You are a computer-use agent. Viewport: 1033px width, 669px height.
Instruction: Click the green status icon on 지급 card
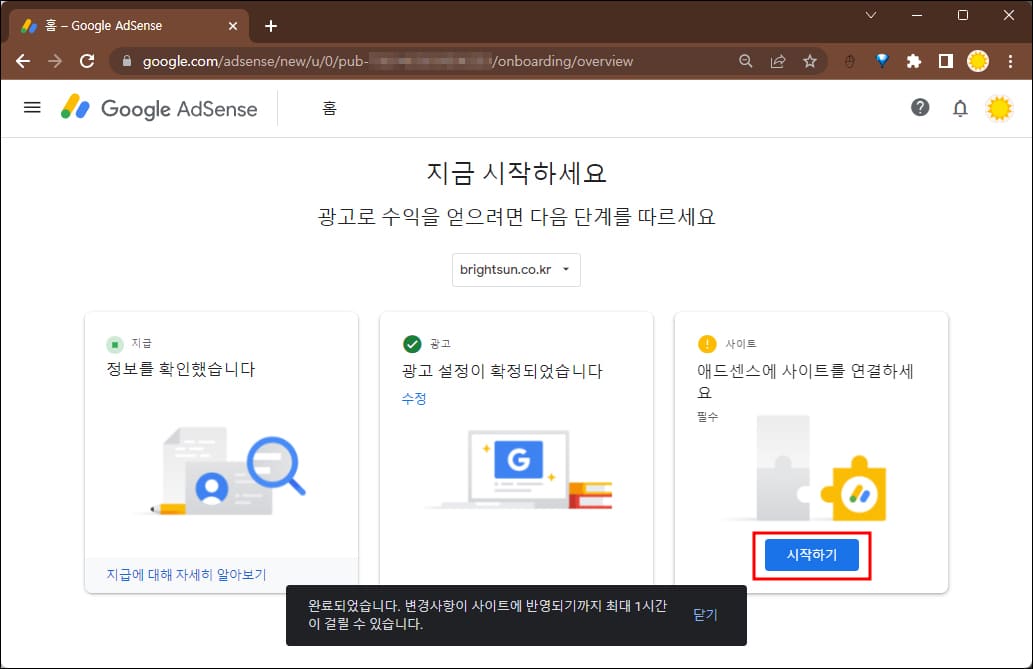click(x=115, y=344)
